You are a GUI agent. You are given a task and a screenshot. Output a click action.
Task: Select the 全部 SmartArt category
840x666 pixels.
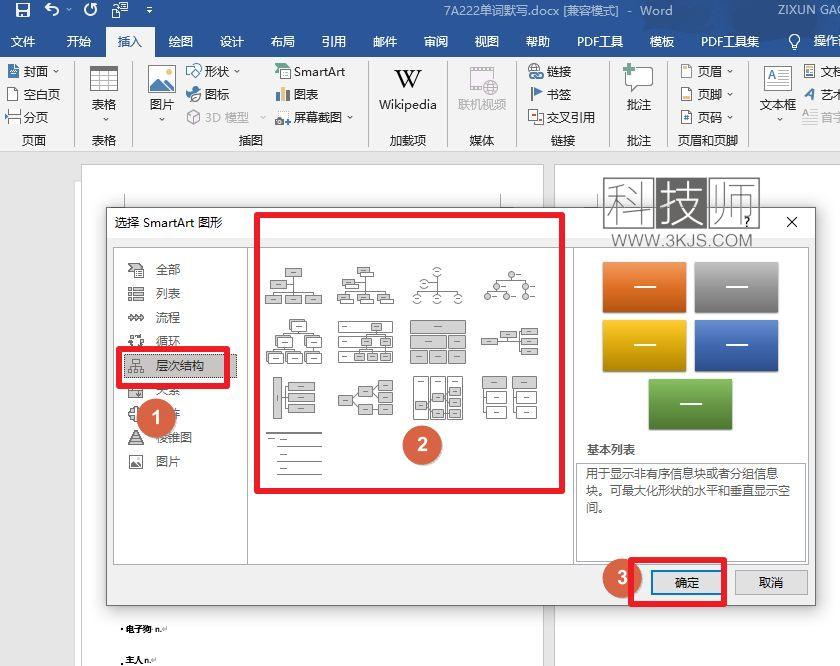click(154, 270)
